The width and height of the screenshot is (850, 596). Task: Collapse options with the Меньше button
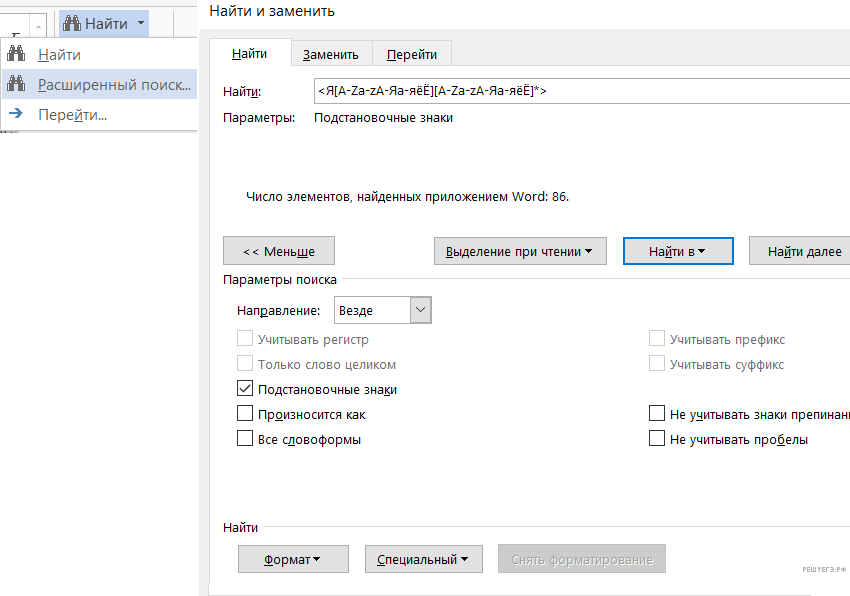coord(278,251)
